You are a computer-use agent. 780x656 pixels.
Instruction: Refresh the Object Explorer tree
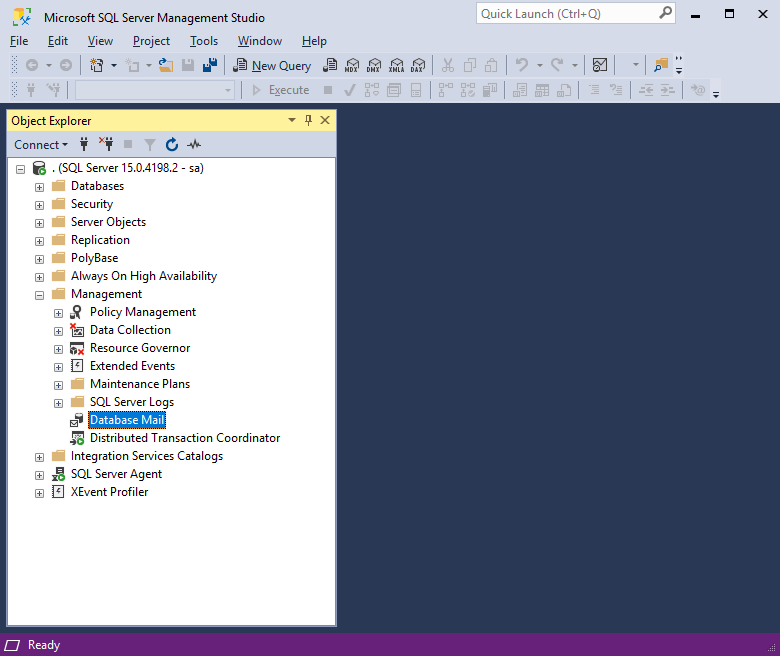click(172, 145)
